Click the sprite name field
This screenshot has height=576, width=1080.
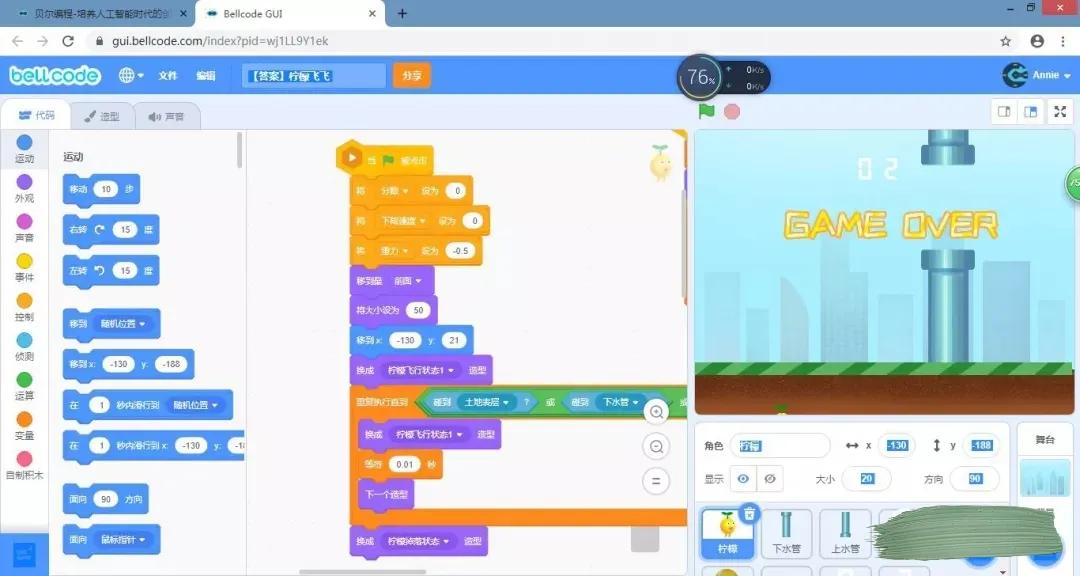point(780,446)
